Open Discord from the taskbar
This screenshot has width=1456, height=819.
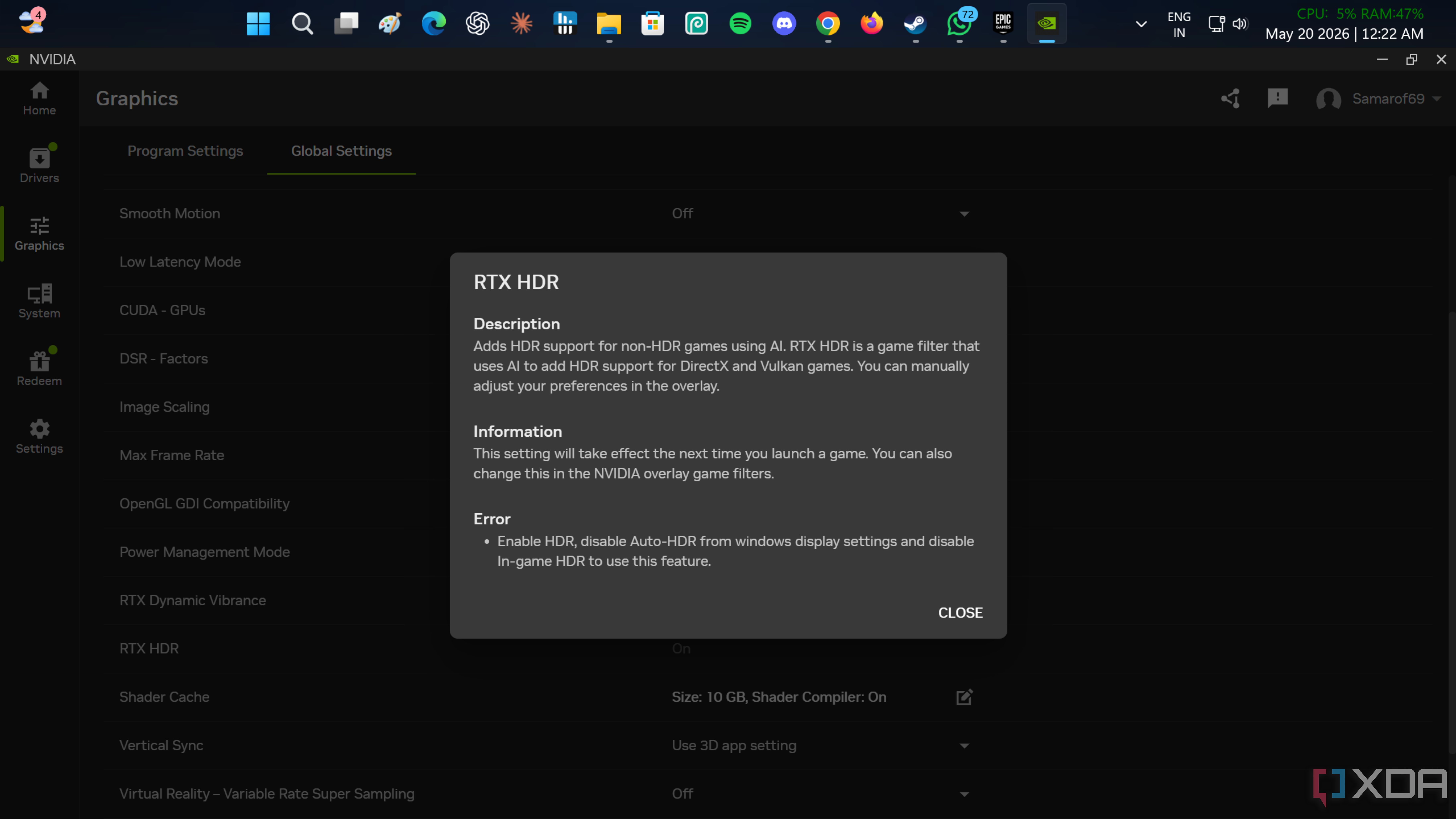pos(784,24)
